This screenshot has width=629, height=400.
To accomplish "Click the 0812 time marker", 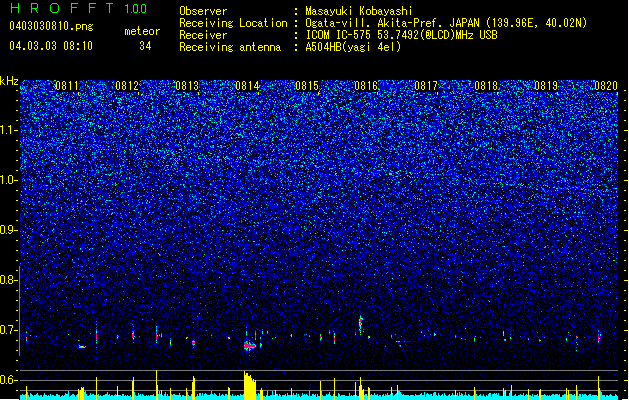I will pyautogui.click(x=127, y=86).
